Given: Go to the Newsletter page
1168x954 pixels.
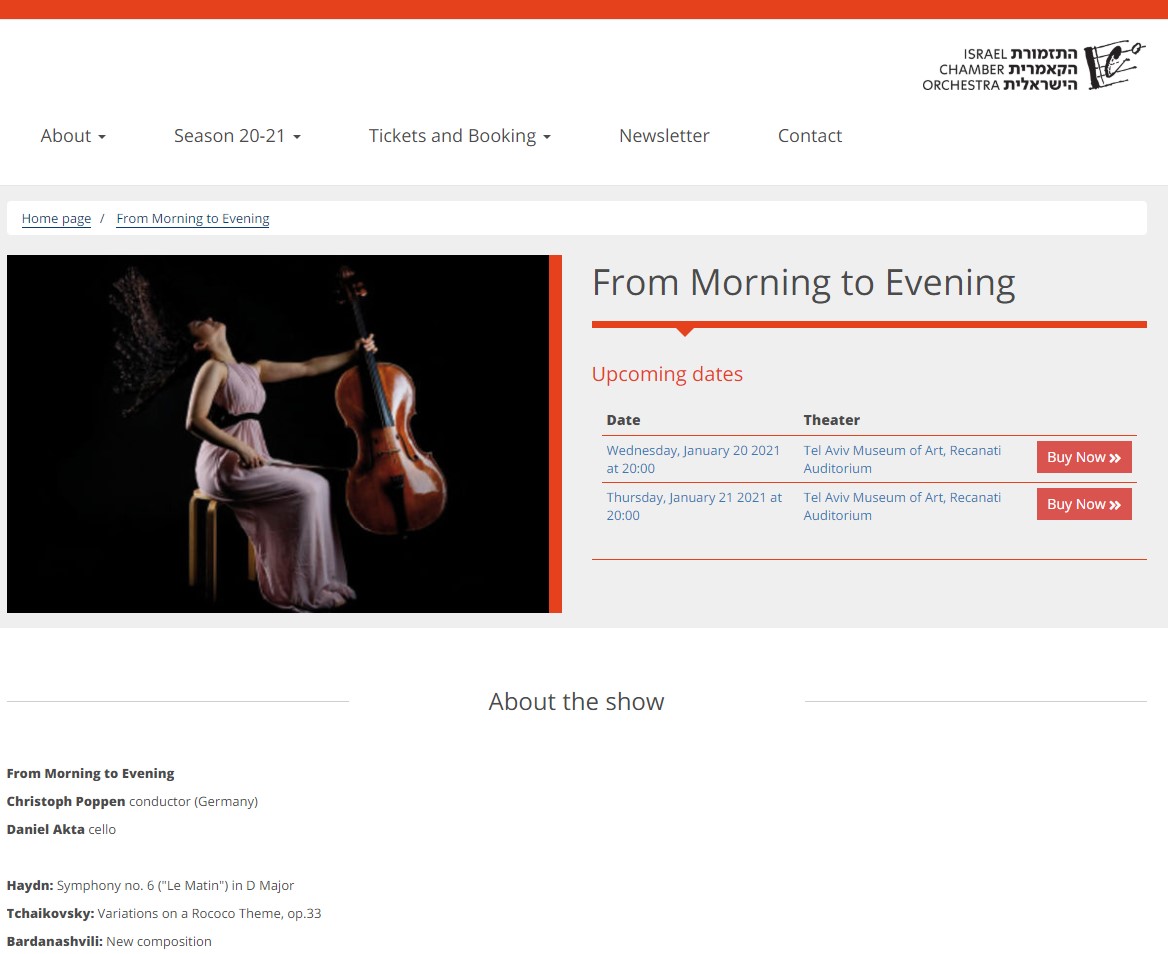Looking at the screenshot, I should [664, 136].
